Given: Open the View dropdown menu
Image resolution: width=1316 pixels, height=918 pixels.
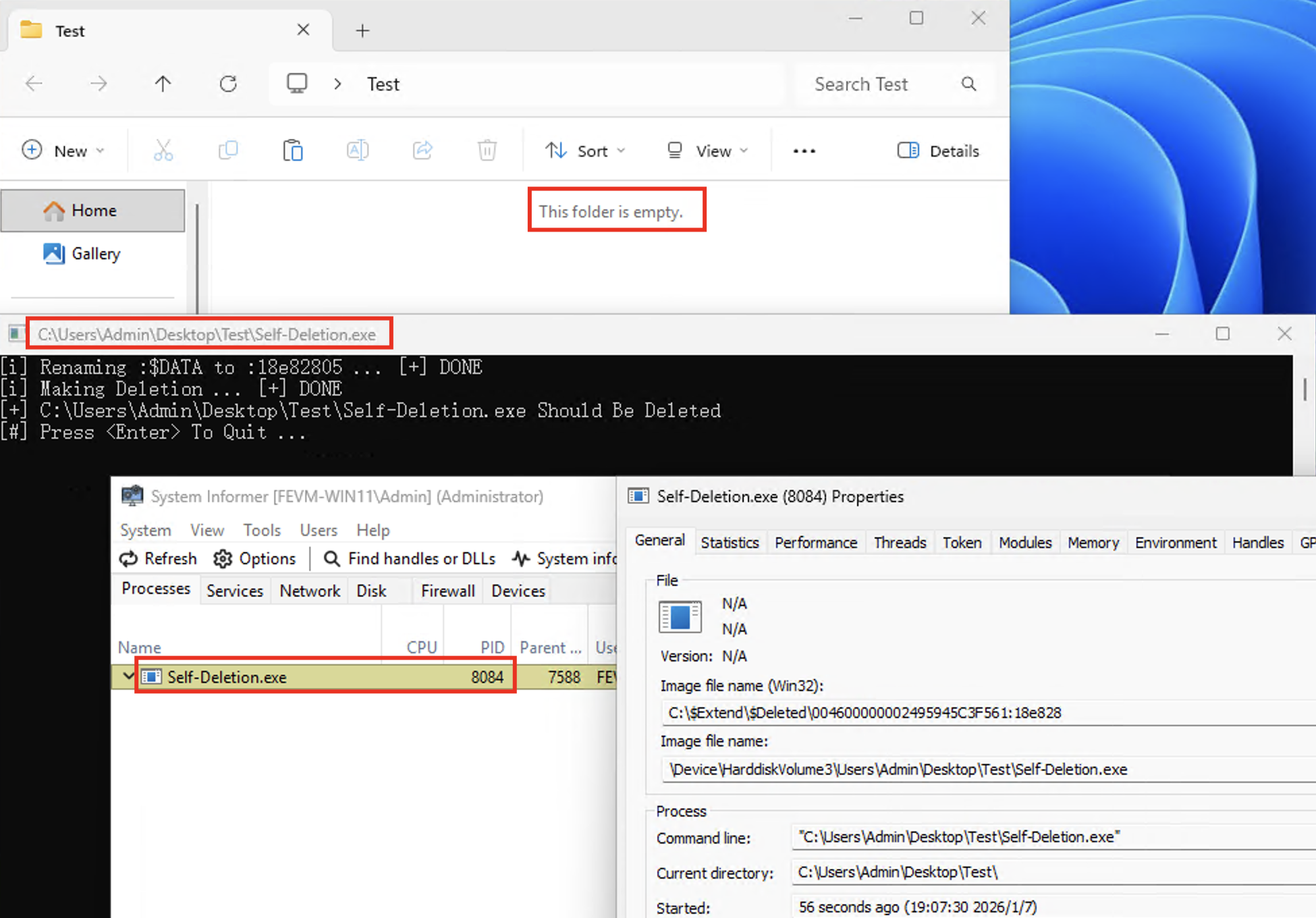Looking at the screenshot, I should click(x=707, y=150).
